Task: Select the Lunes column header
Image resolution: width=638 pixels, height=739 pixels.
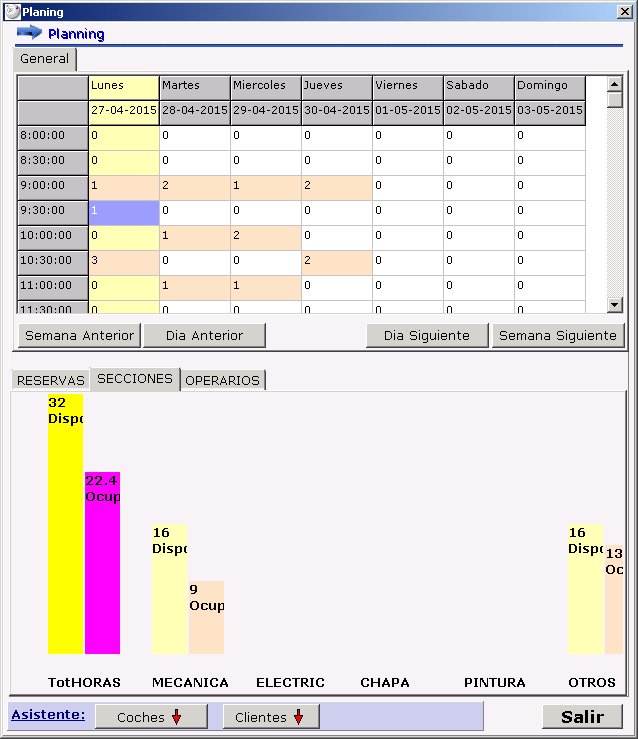Action: [124, 88]
